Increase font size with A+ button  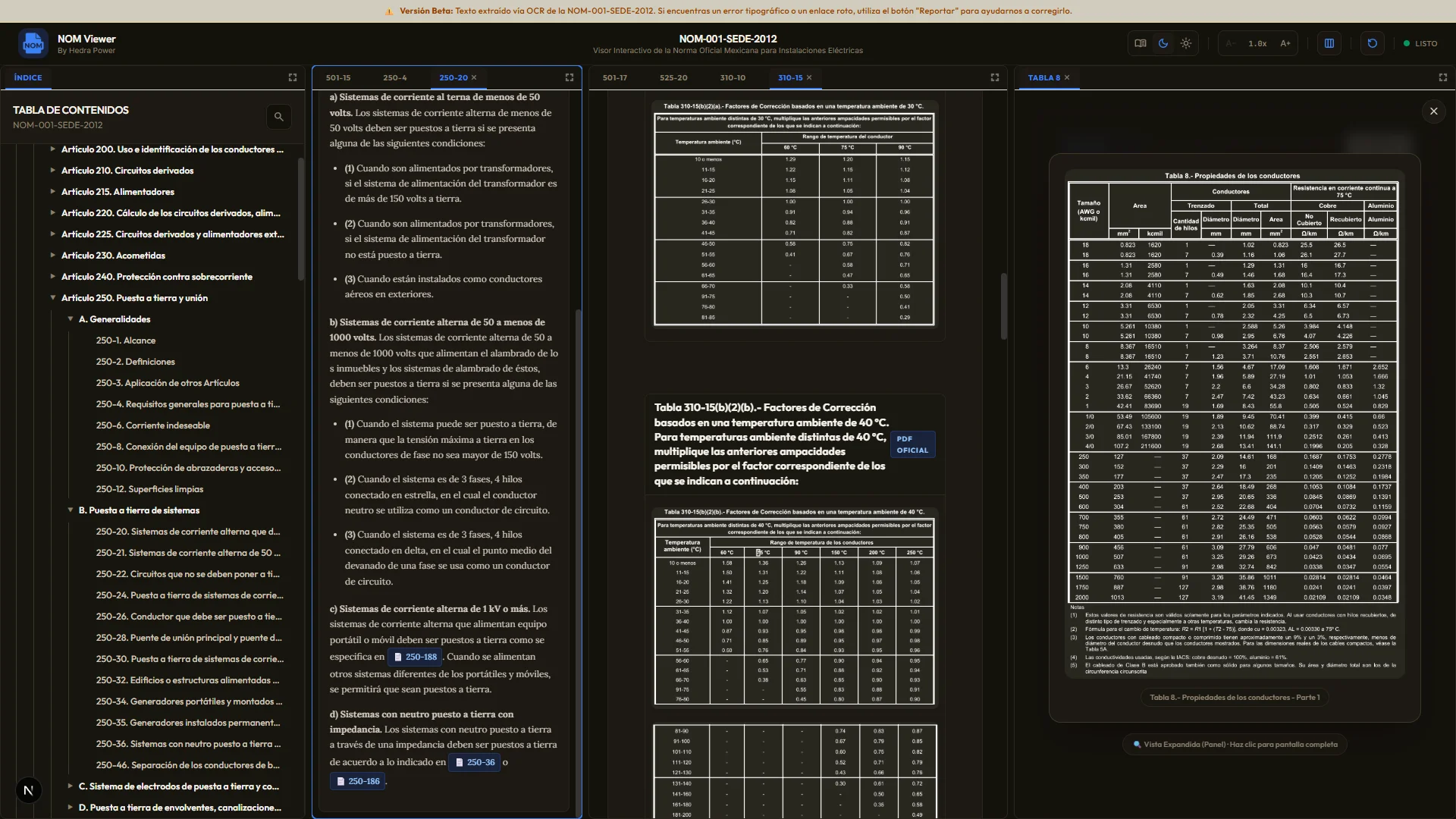(x=1285, y=43)
